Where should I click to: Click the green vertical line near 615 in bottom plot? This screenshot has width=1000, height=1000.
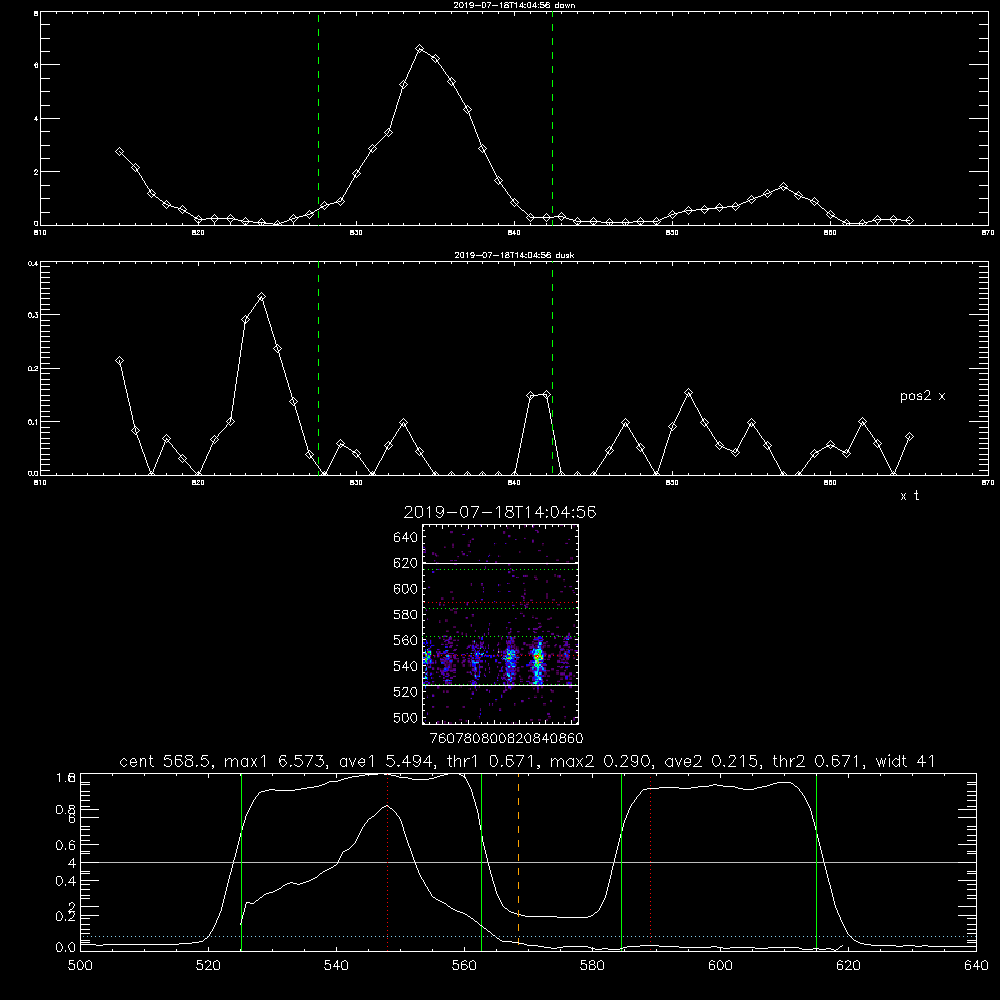[816, 862]
